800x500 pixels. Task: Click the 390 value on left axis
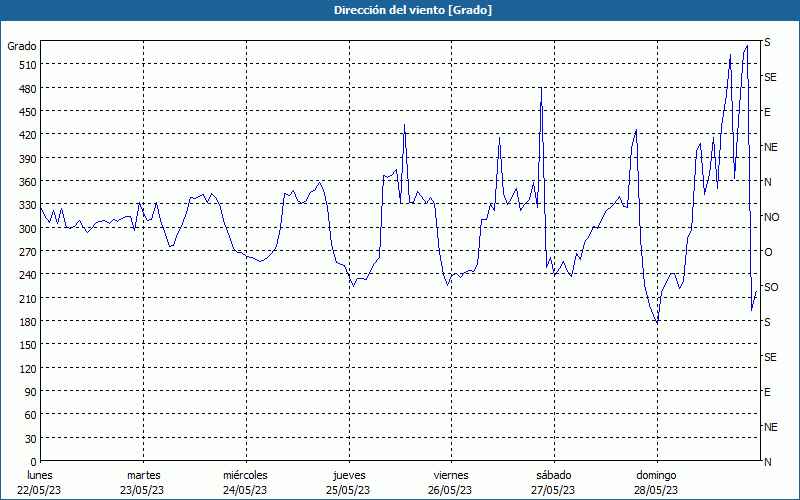pos(28,159)
